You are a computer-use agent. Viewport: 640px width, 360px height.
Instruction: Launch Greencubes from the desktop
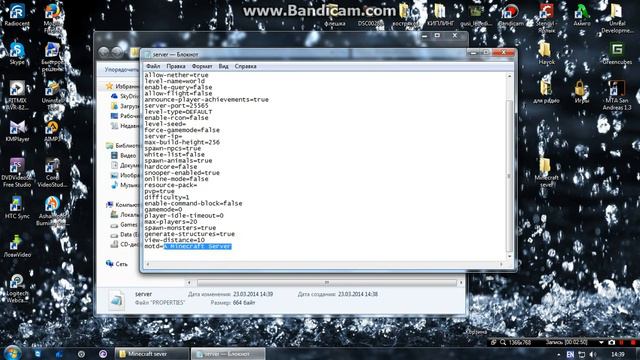pyautogui.click(x=617, y=53)
